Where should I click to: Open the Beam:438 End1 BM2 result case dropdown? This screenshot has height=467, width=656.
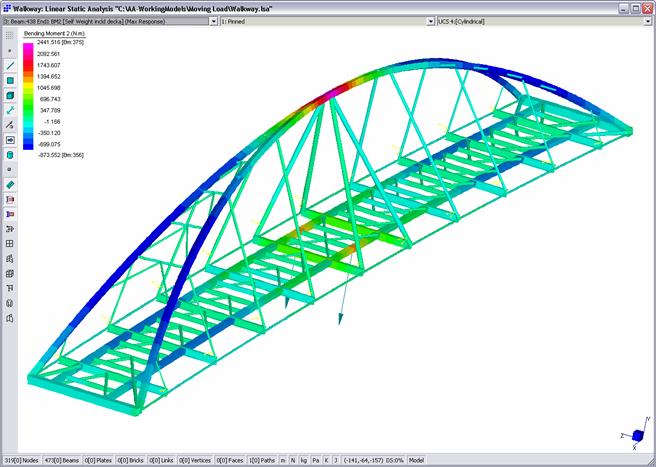213,20
